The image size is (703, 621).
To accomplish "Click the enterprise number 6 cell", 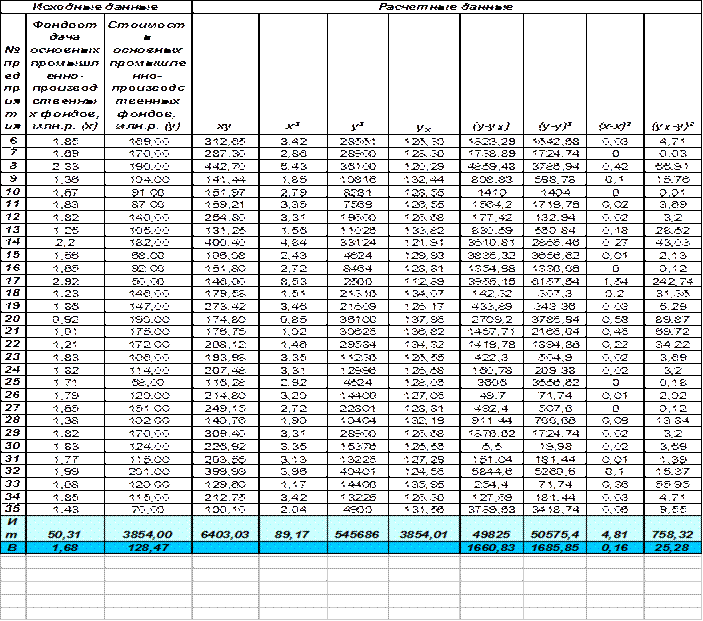I will (13, 141).
